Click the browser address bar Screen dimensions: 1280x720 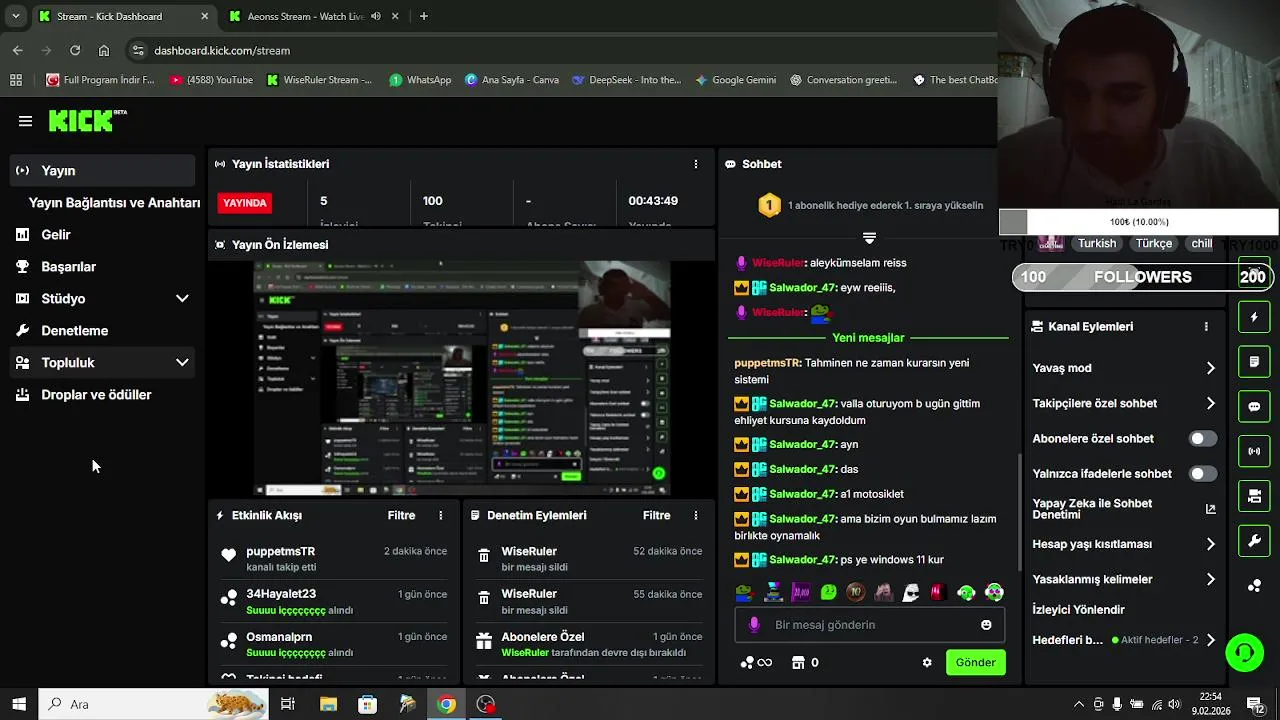pos(560,50)
